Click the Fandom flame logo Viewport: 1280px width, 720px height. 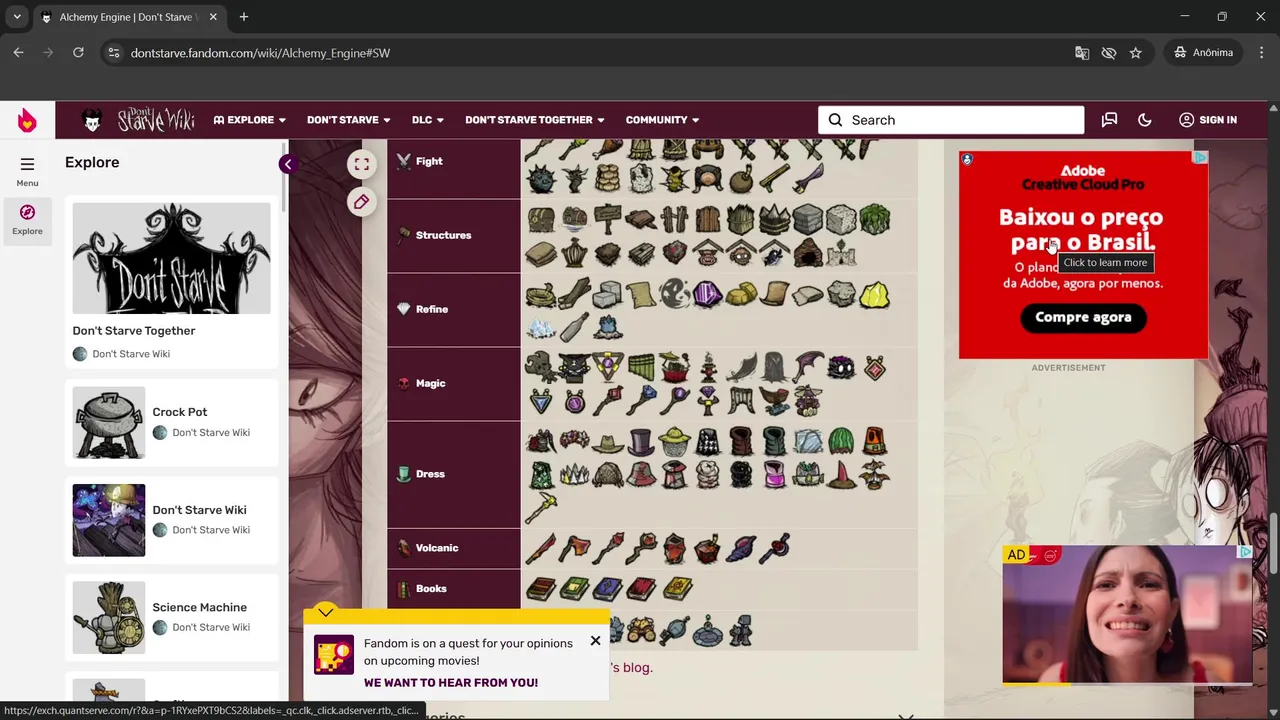click(x=27, y=120)
